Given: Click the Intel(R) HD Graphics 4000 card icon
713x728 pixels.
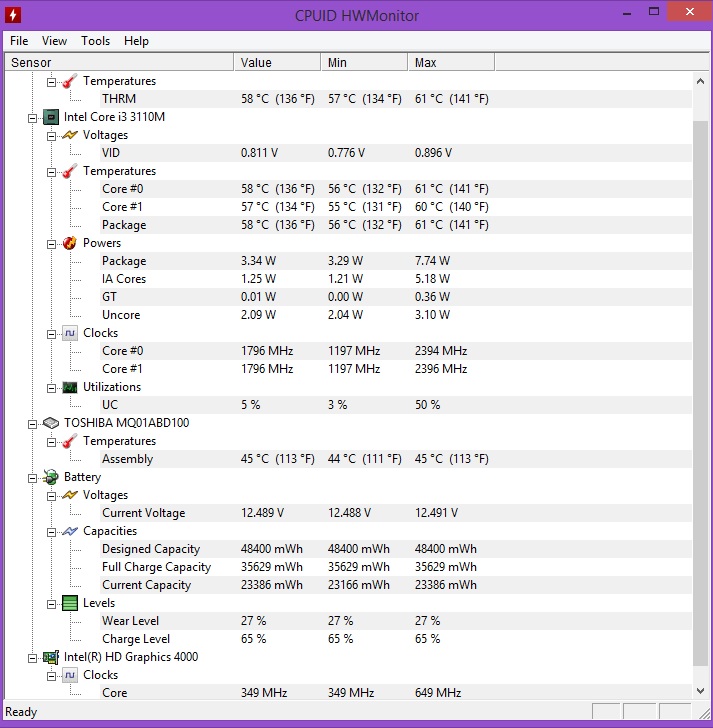Looking at the screenshot, I should pos(51,657).
